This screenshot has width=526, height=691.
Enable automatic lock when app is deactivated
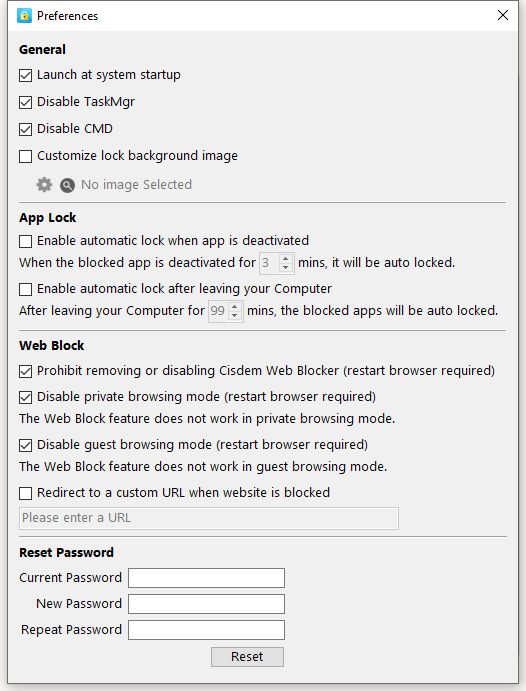click(26, 241)
